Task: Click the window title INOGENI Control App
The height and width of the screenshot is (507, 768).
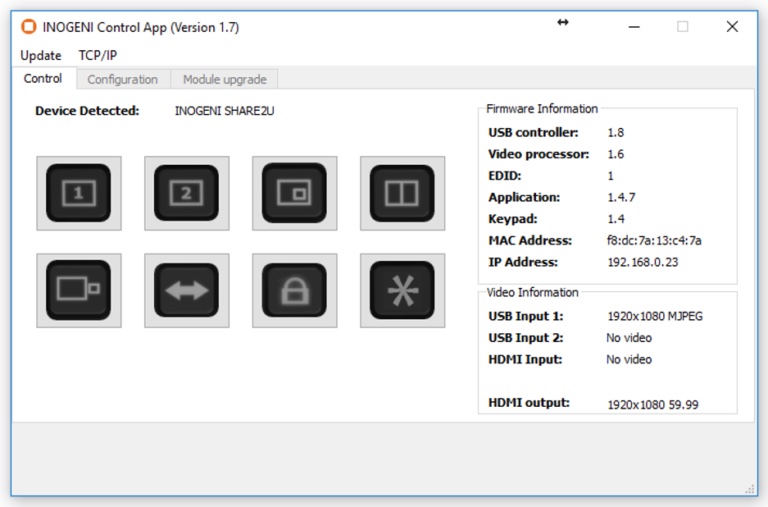Action: [x=141, y=27]
